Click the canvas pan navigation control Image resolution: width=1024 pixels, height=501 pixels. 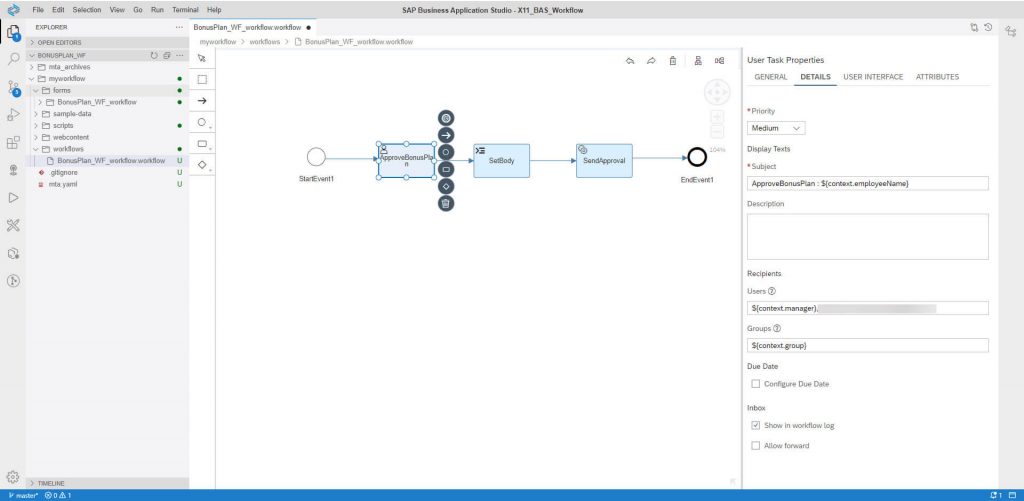click(716, 93)
